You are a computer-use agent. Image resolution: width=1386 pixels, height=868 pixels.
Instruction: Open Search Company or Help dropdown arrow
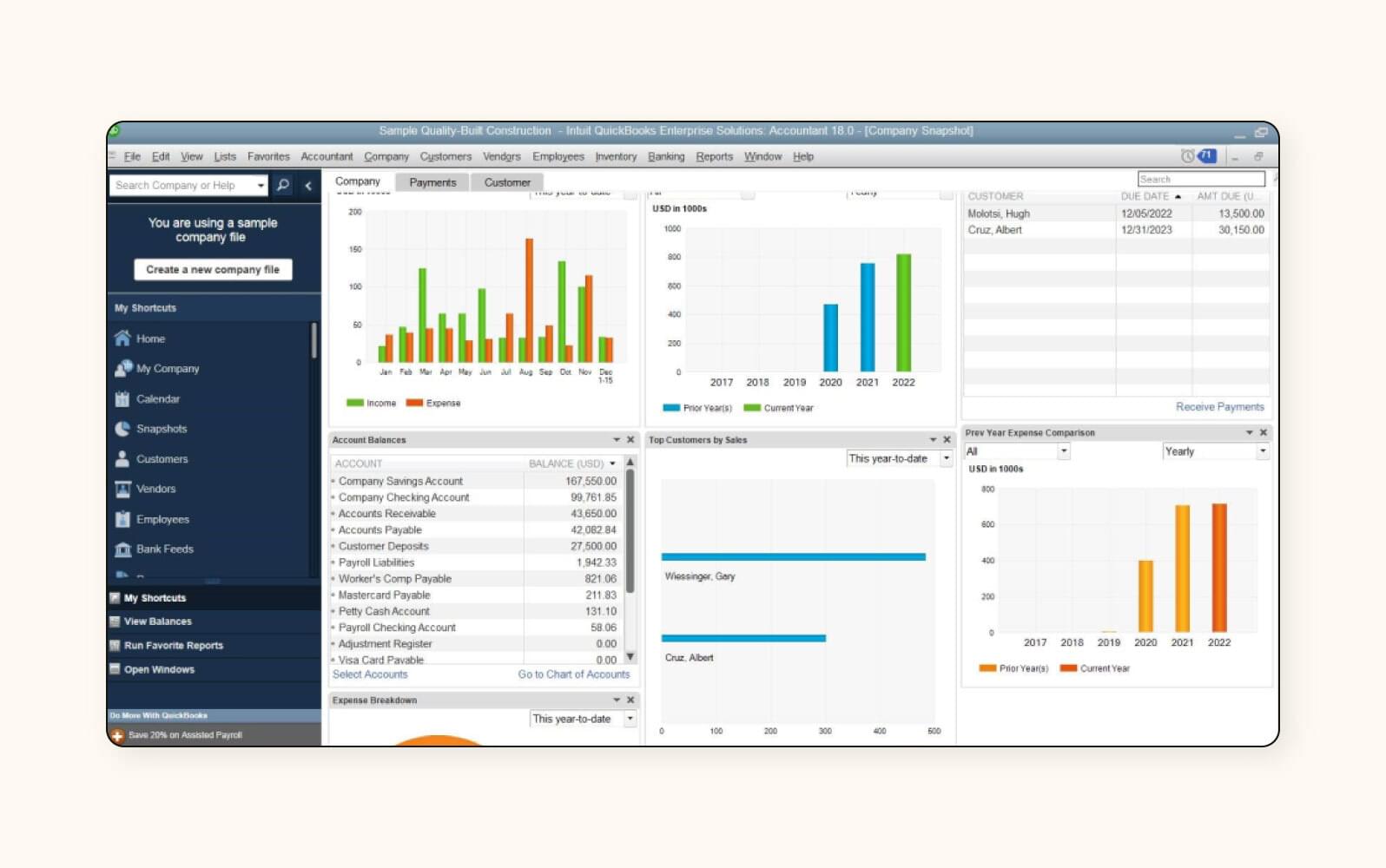261,185
